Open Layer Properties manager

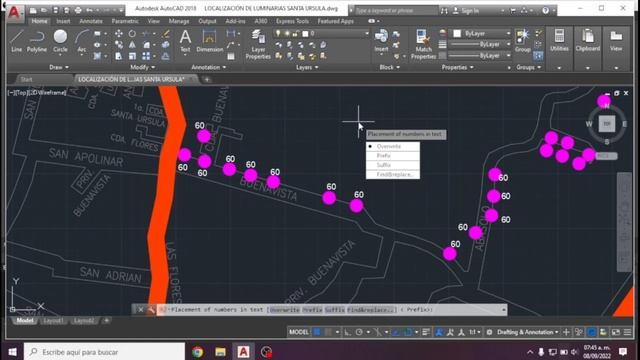(x=258, y=44)
